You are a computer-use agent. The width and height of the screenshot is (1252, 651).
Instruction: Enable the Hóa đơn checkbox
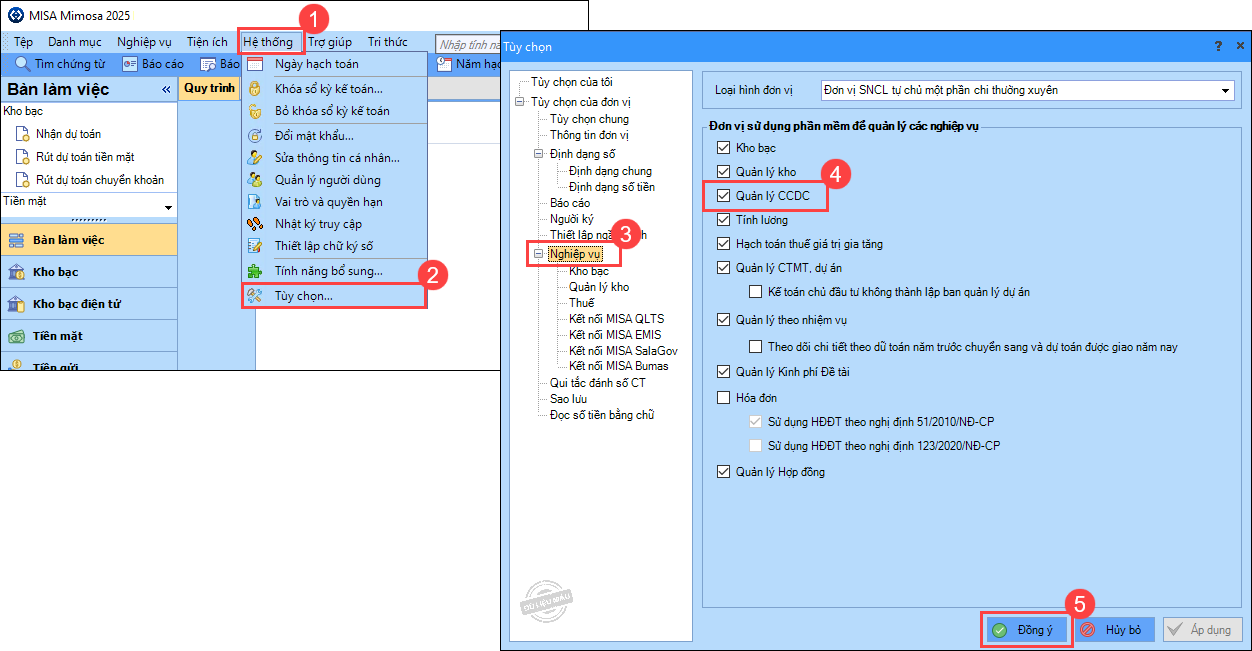(x=724, y=398)
